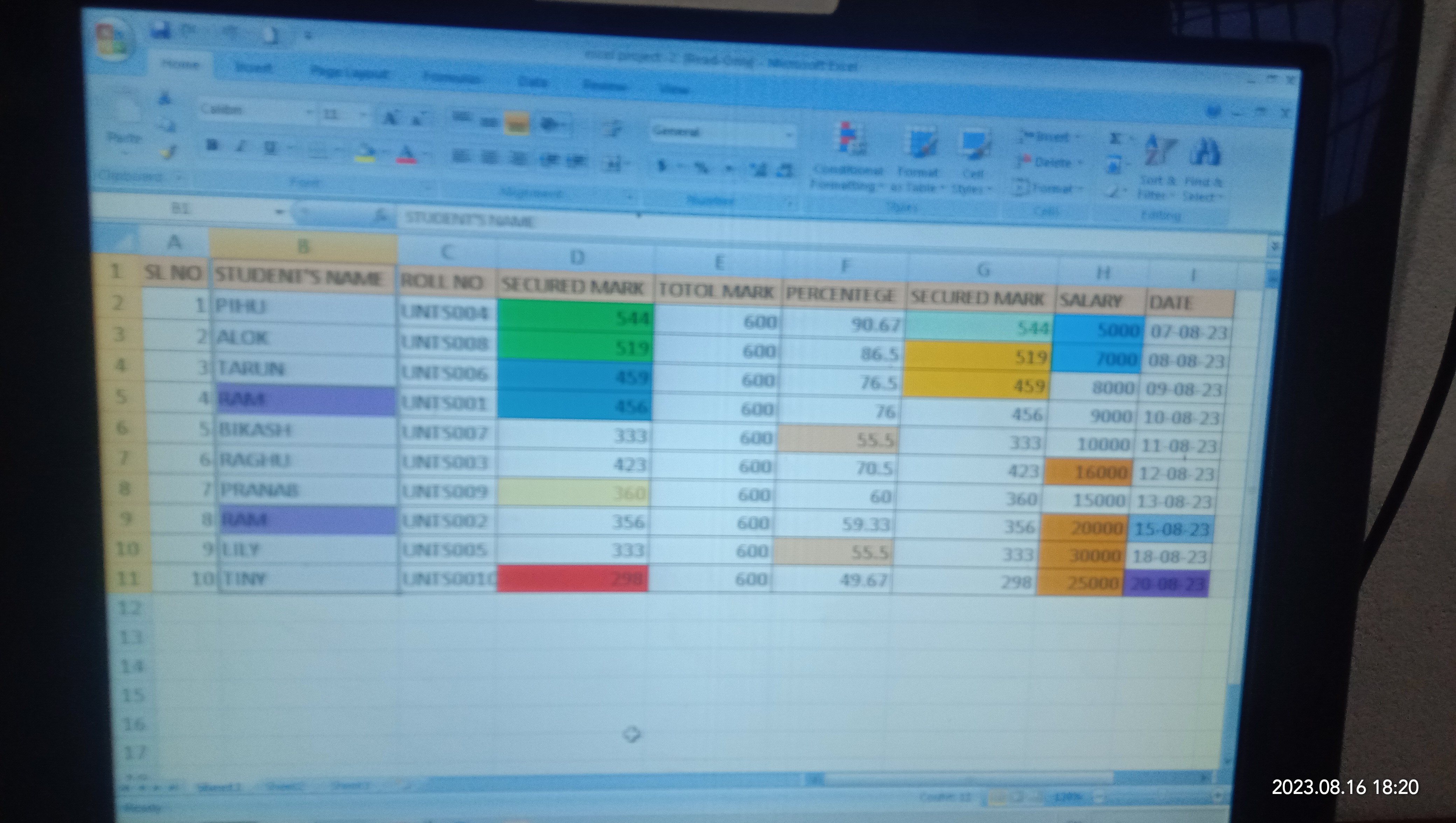This screenshot has width=1456, height=823.
Task: Open the Page Layout tab
Action: (349, 73)
